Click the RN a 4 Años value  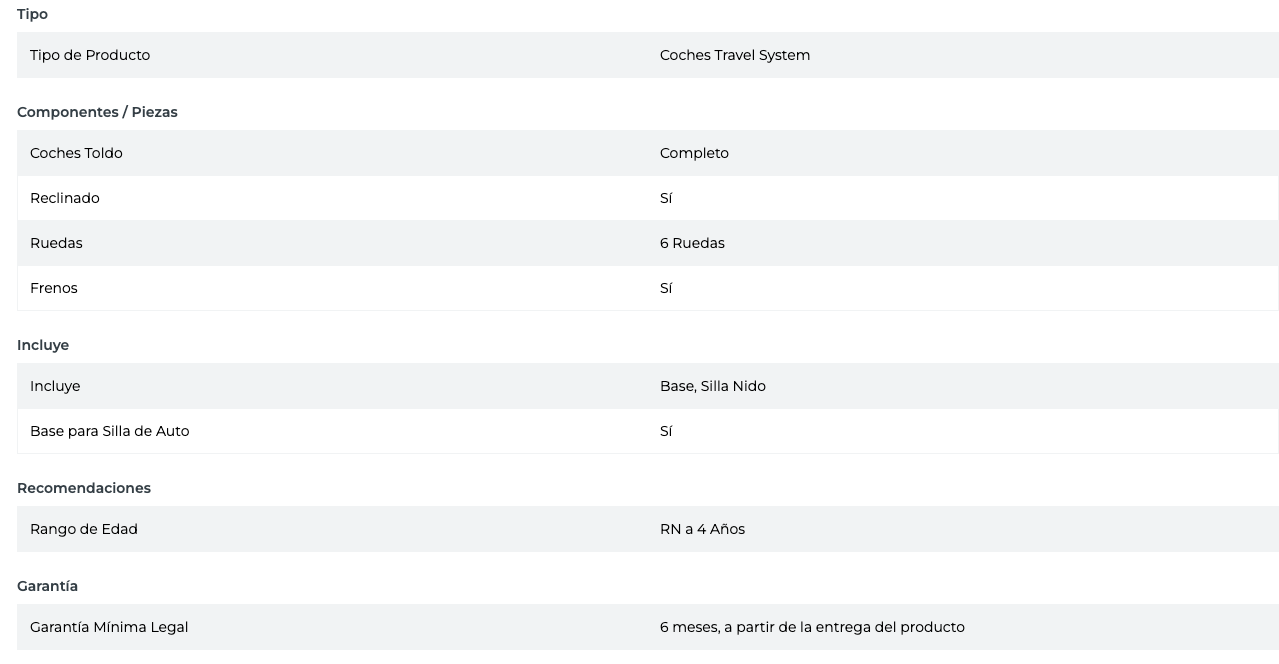click(702, 529)
